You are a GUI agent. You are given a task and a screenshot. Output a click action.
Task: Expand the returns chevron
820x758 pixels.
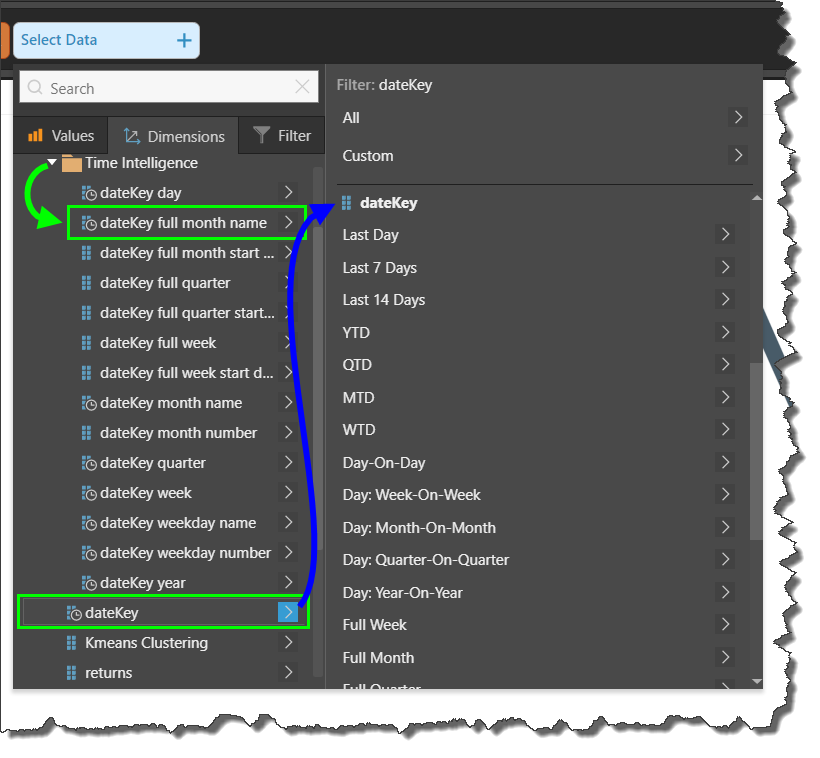click(288, 672)
